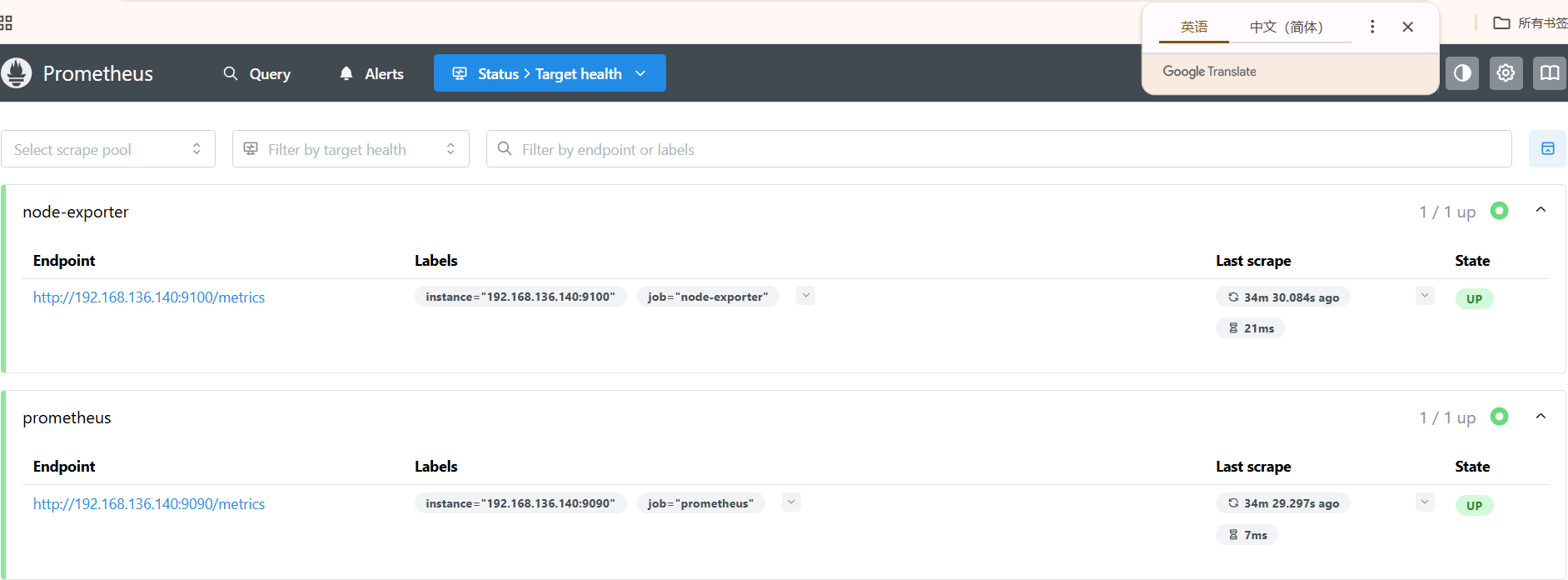This screenshot has width=1568, height=580.
Task: Close the Google Translate popup
Action: coord(1408,27)
